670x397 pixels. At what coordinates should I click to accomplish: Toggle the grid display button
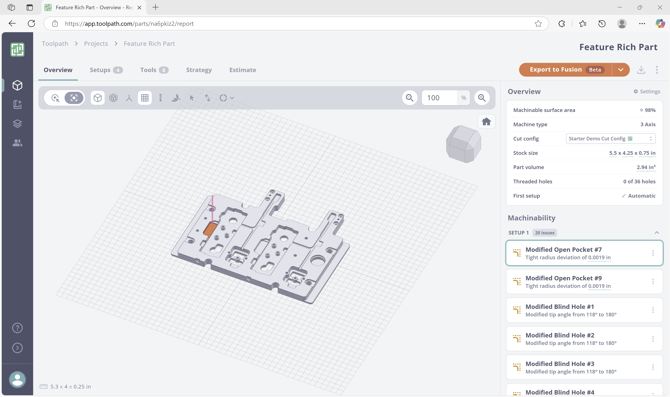coord(145,98)
